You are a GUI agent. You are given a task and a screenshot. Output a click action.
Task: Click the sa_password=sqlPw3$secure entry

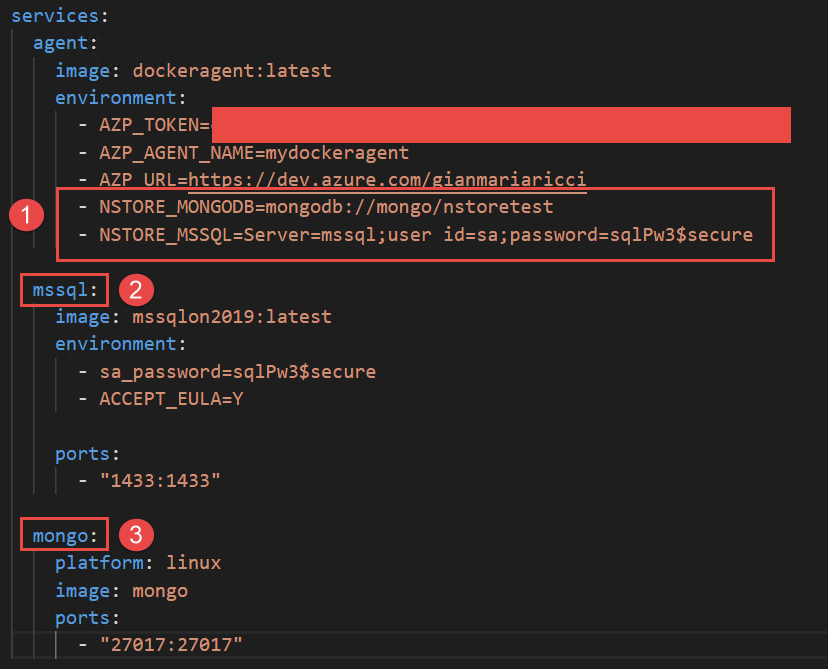pos(237,372)
